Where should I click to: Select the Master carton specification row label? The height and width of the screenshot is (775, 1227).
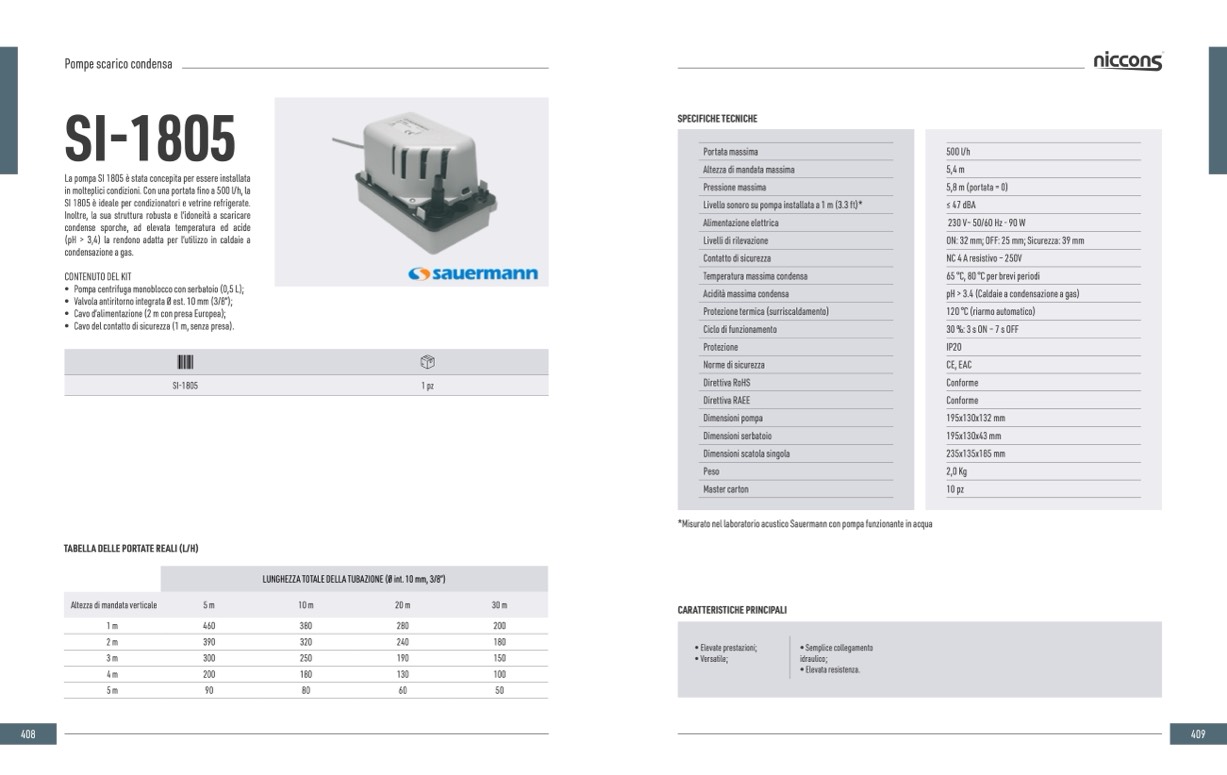(725, 489)
